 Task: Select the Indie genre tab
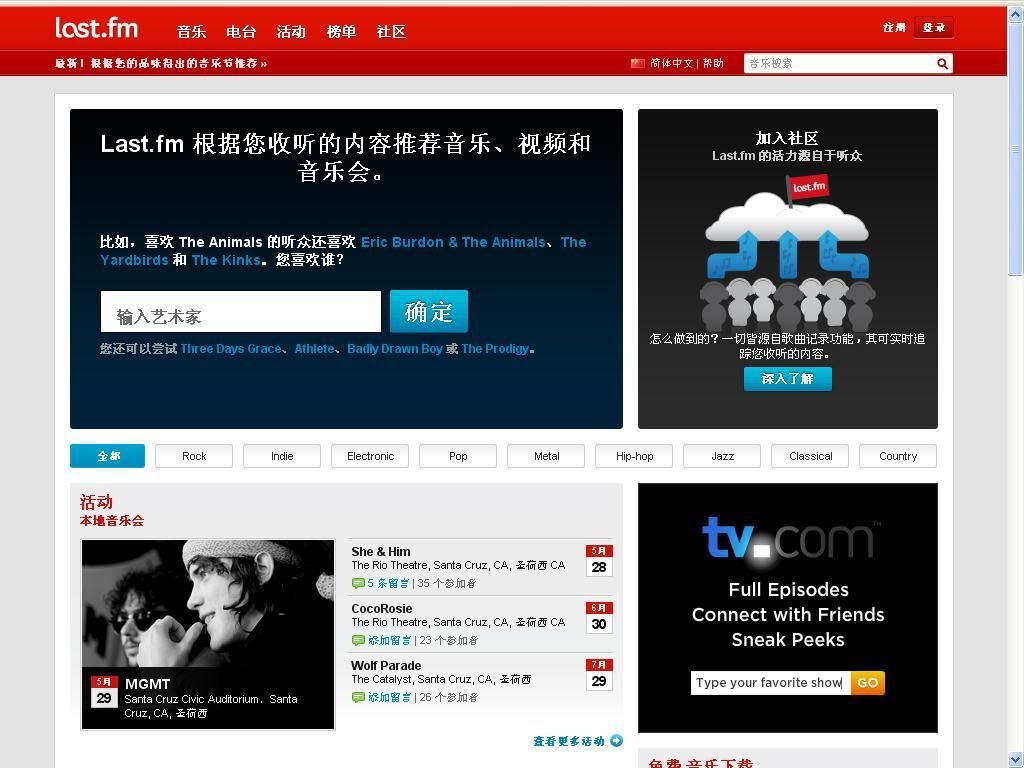click(x=282, y=456)
